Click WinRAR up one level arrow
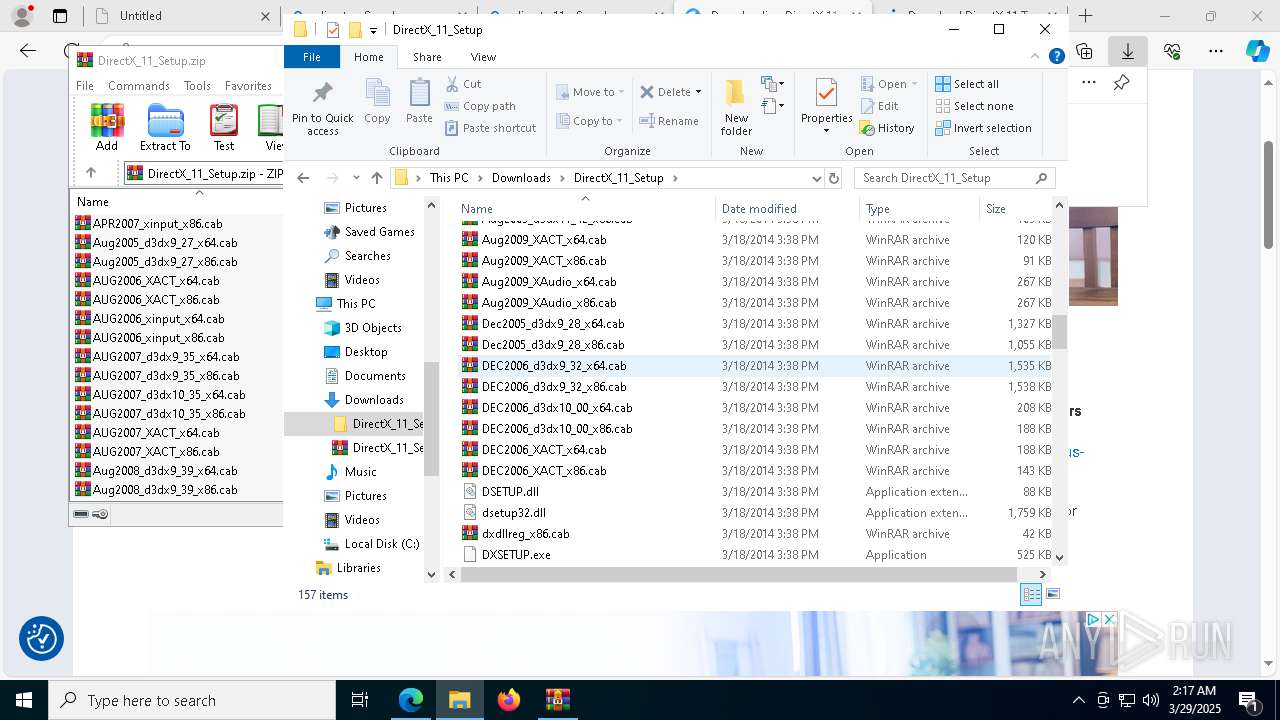Screen dimensions: 1280x720 point(91,173)
